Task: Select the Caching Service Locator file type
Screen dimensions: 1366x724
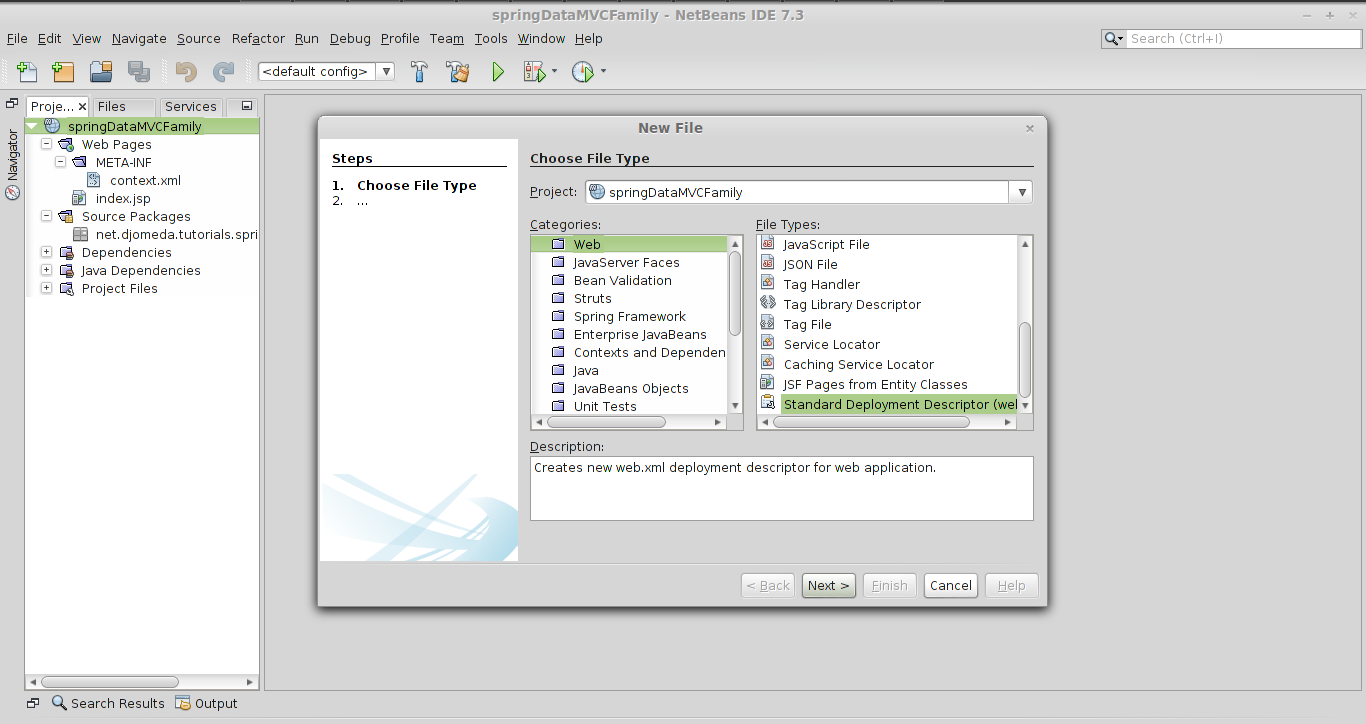Action: [858, 364]
